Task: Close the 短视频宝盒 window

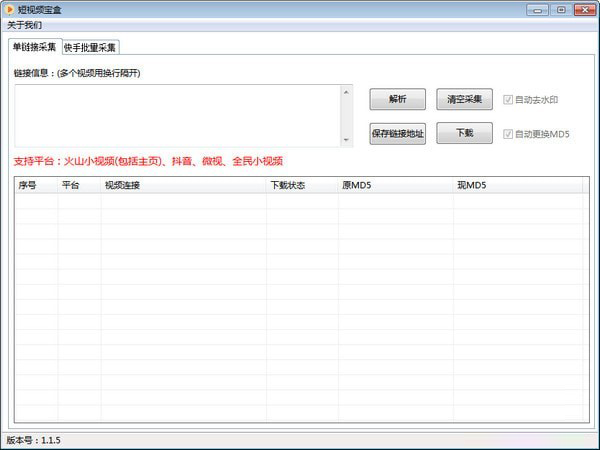Action: coord(585,10)
